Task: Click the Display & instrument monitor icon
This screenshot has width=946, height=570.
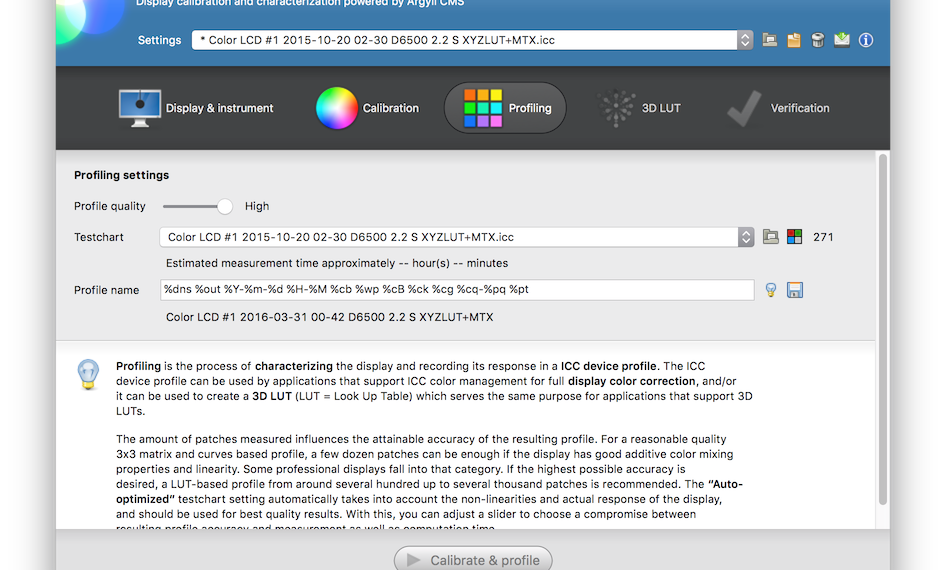Action: coord(140,108)
